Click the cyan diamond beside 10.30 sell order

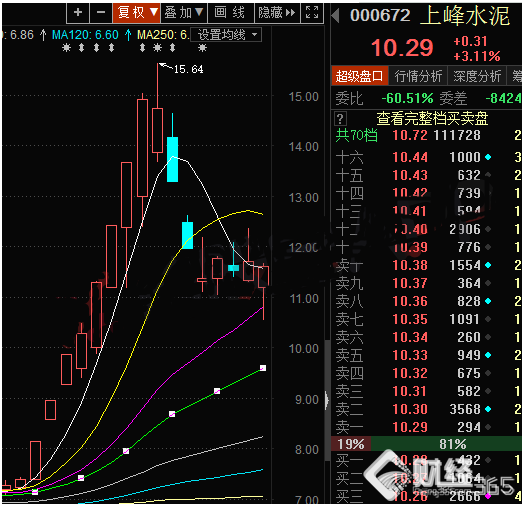(x=488, y=409)
